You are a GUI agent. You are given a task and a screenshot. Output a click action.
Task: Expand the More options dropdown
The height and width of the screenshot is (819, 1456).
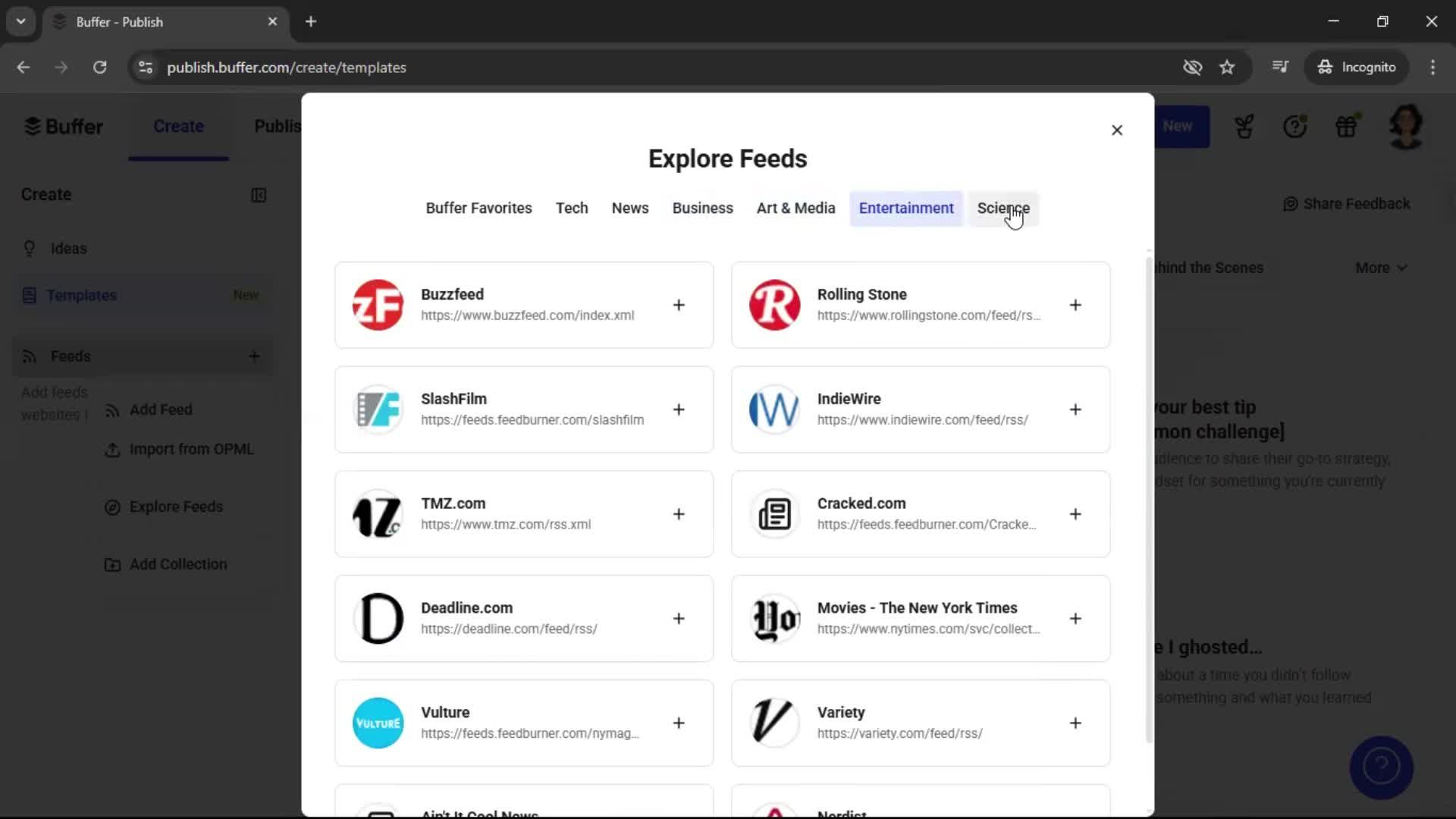point(1380,267)
